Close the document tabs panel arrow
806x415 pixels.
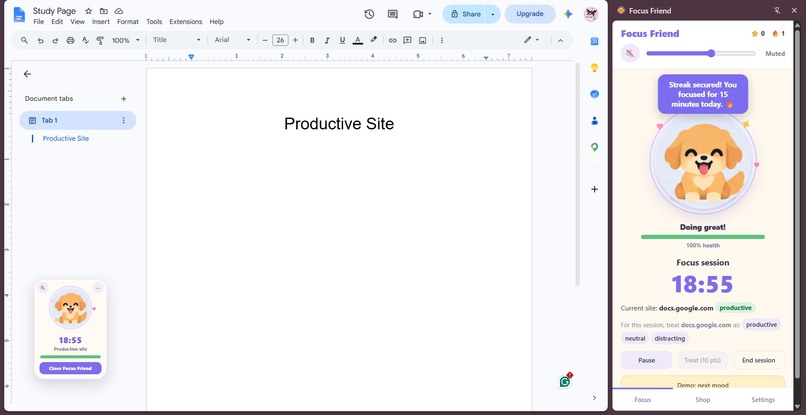(27, 74)
